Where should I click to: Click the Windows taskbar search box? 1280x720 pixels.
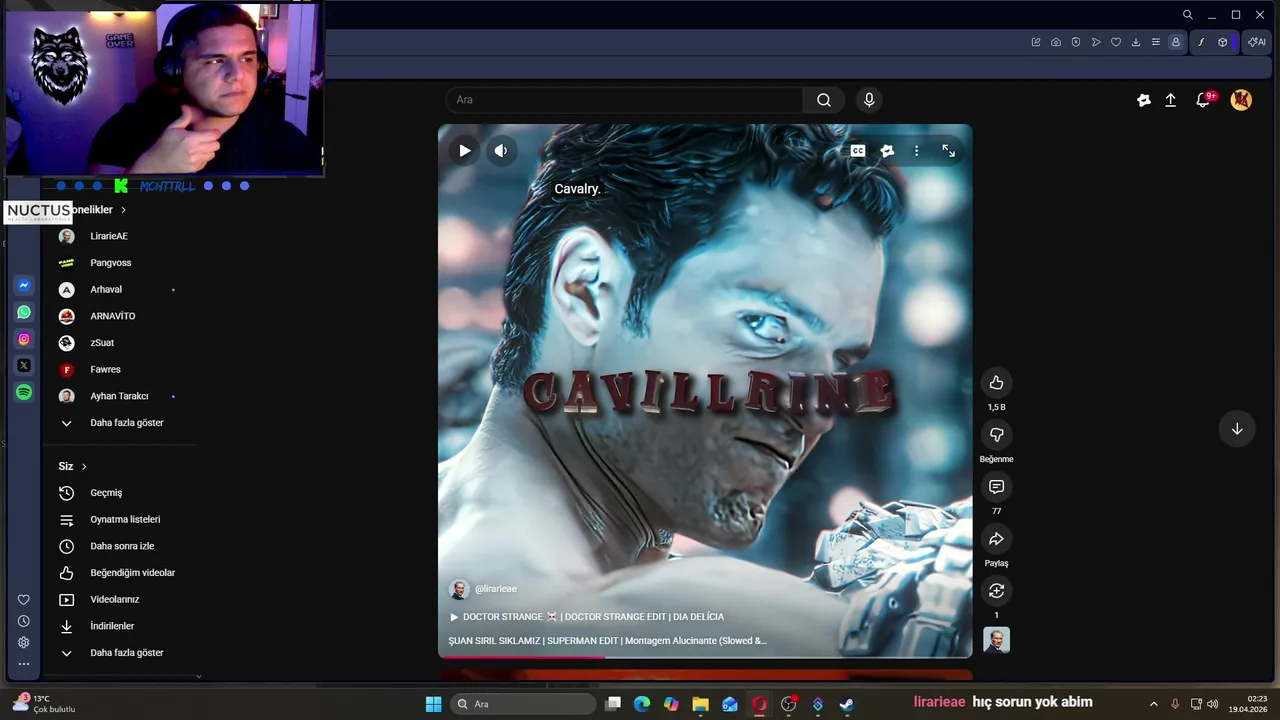(x=524, y=704)
